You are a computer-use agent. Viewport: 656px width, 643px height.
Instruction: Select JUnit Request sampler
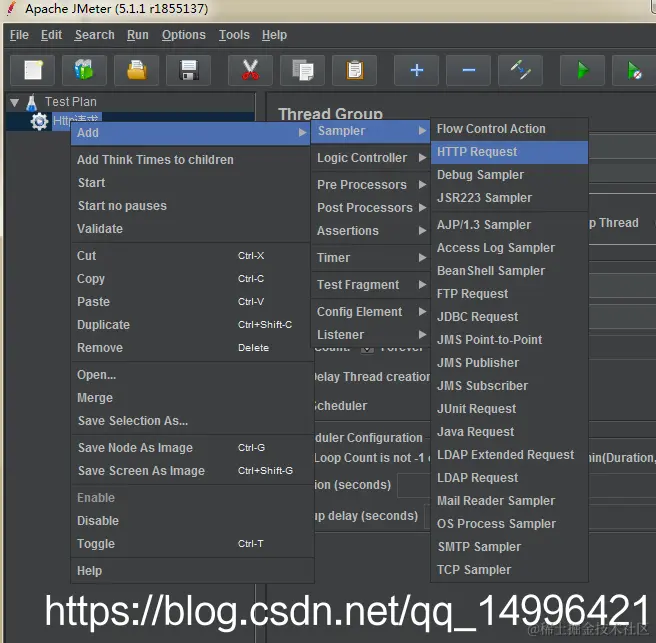509,409
